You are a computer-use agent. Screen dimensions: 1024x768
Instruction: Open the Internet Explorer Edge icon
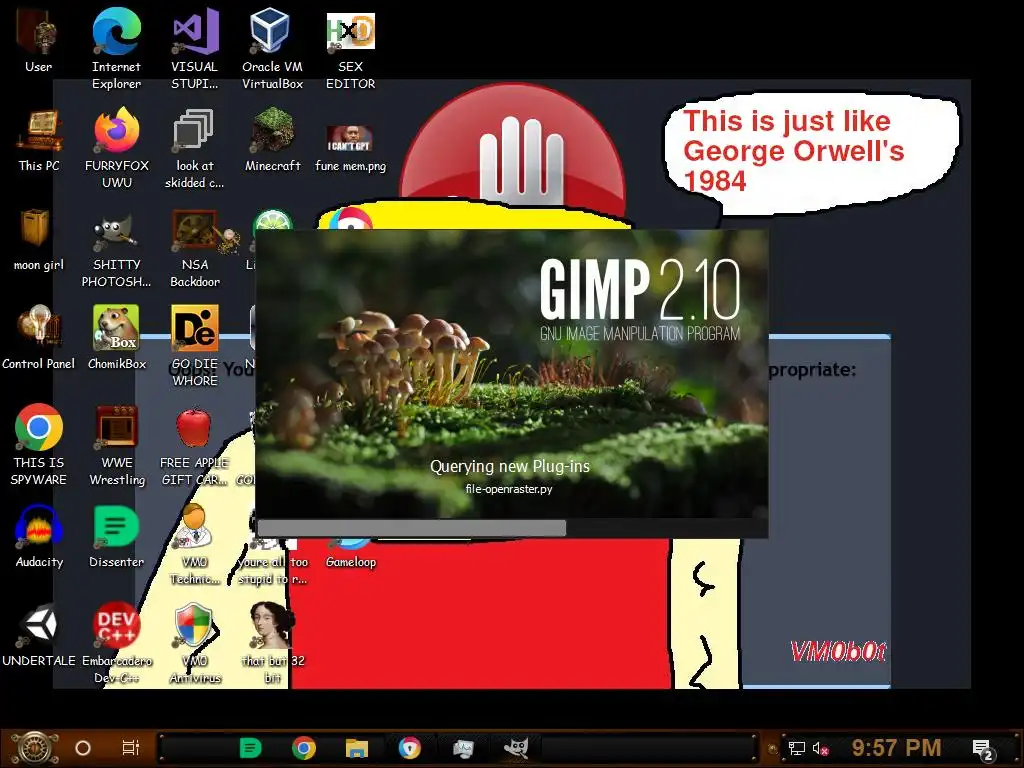point(116,48)
